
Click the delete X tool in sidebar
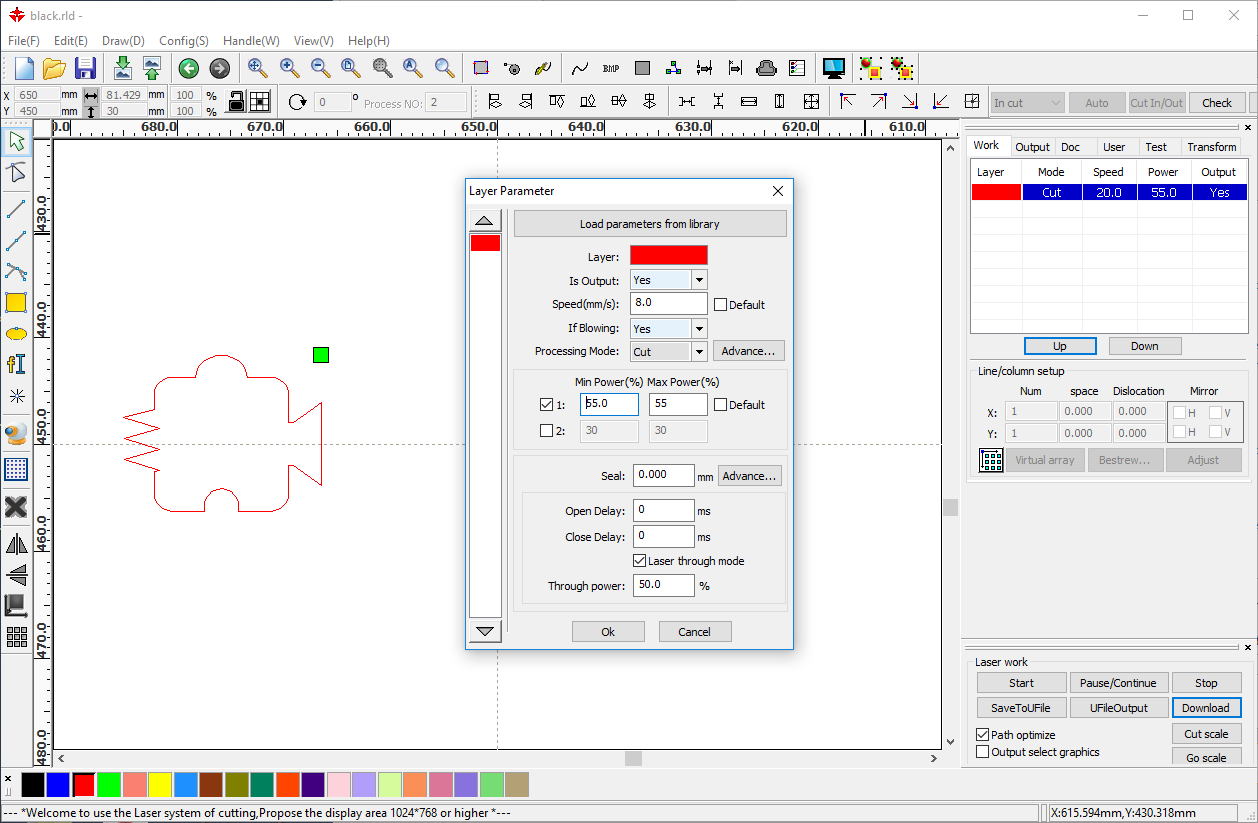16,507
